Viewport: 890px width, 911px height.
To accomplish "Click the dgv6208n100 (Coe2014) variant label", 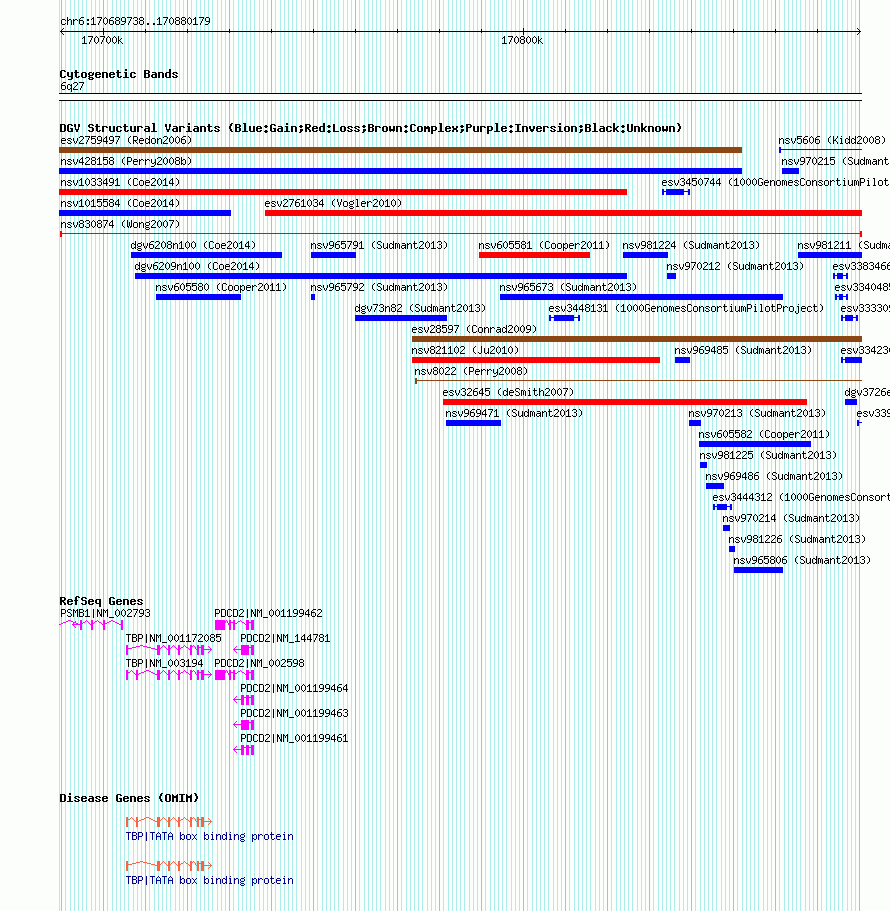I will pyautogui.click(x=193, y=245).
